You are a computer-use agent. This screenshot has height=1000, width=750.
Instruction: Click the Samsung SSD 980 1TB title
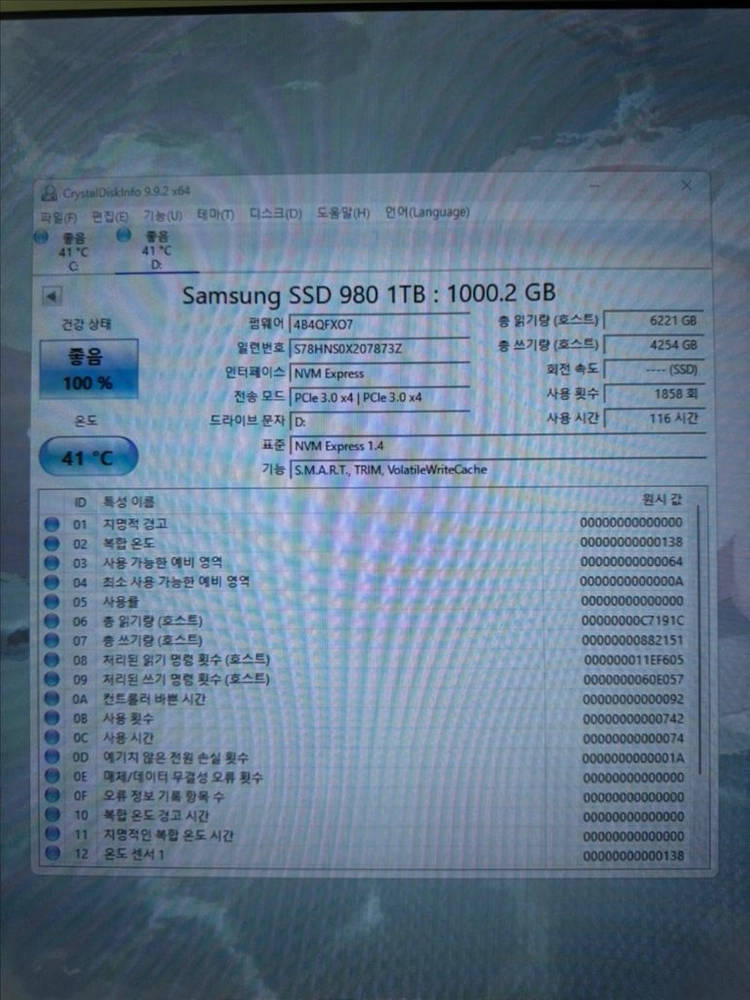tap(369, 294)
